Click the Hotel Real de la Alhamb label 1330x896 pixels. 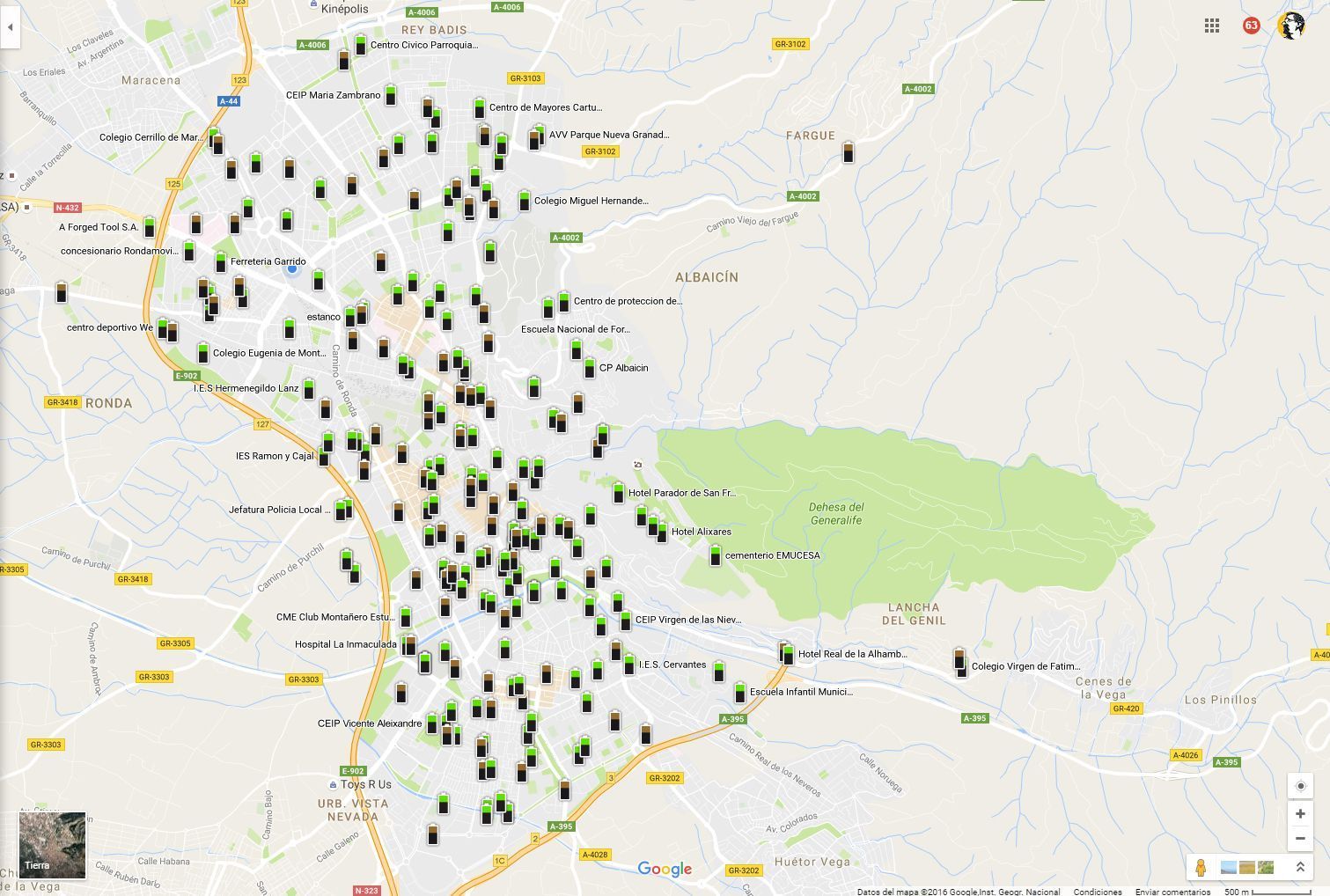[852, 654]
